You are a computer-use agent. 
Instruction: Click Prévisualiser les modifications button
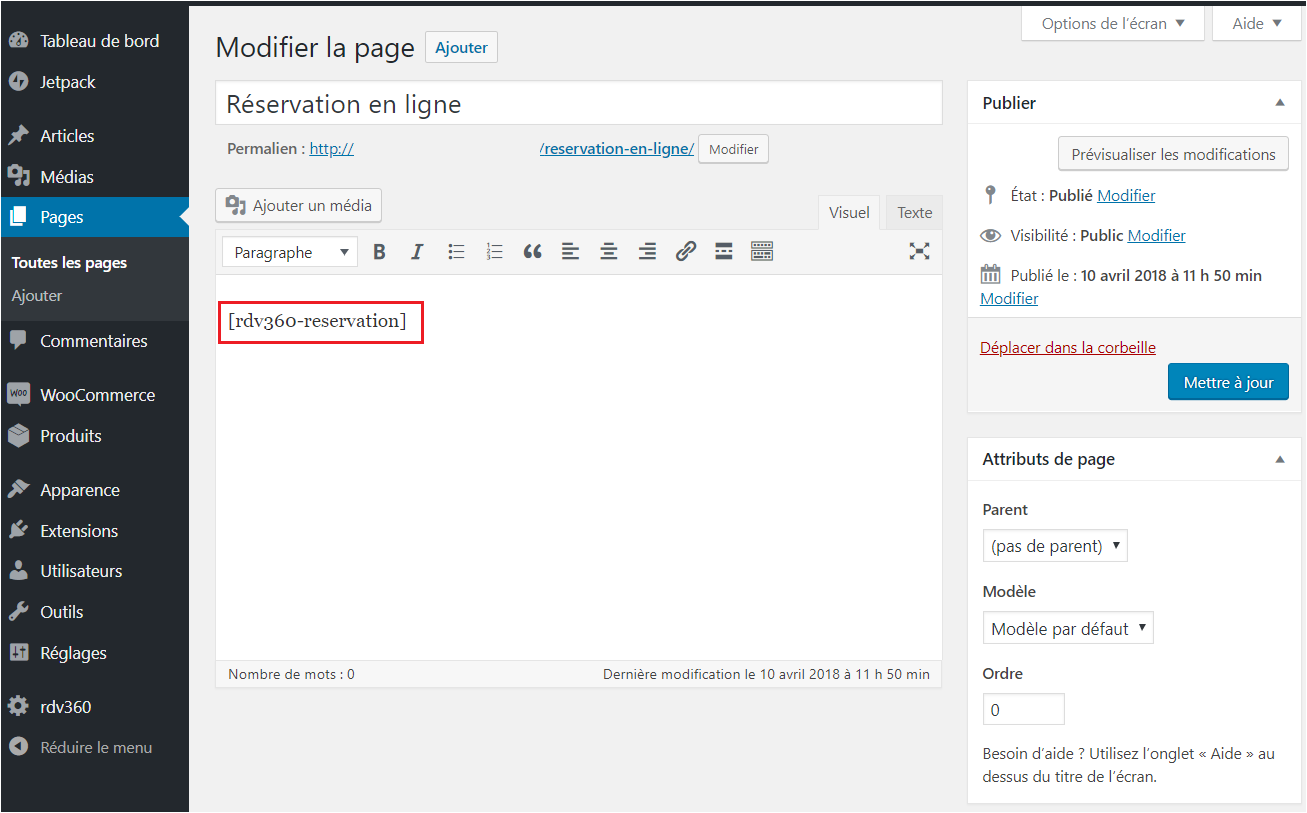click(1173, 154)
